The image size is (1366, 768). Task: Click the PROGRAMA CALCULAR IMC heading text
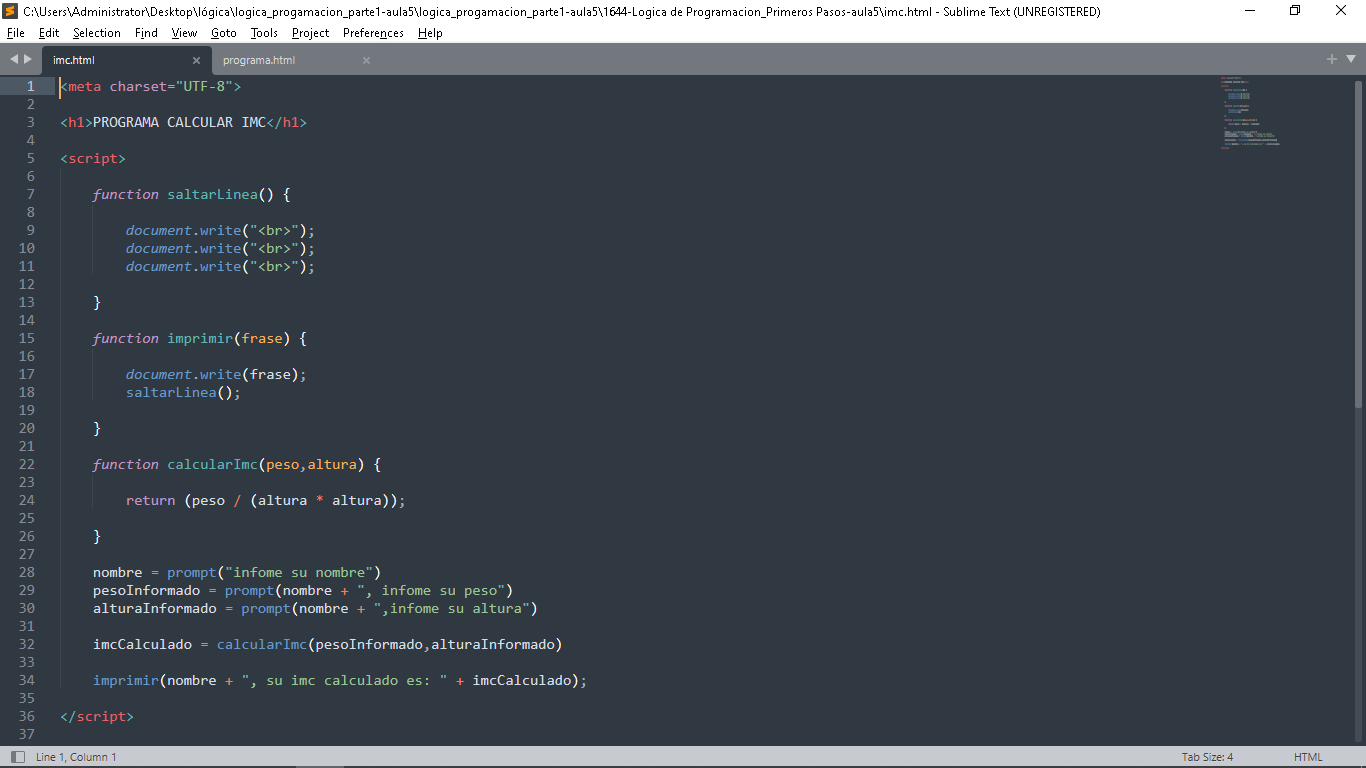(180, 122)
